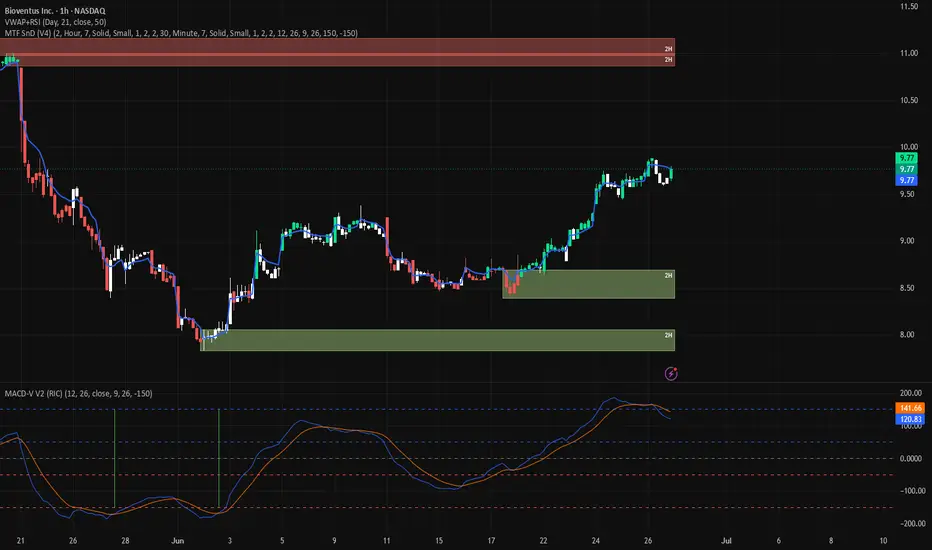932x550 pixels.
Task: Click the purple lightning bolt icon
Action: (671, 373)
